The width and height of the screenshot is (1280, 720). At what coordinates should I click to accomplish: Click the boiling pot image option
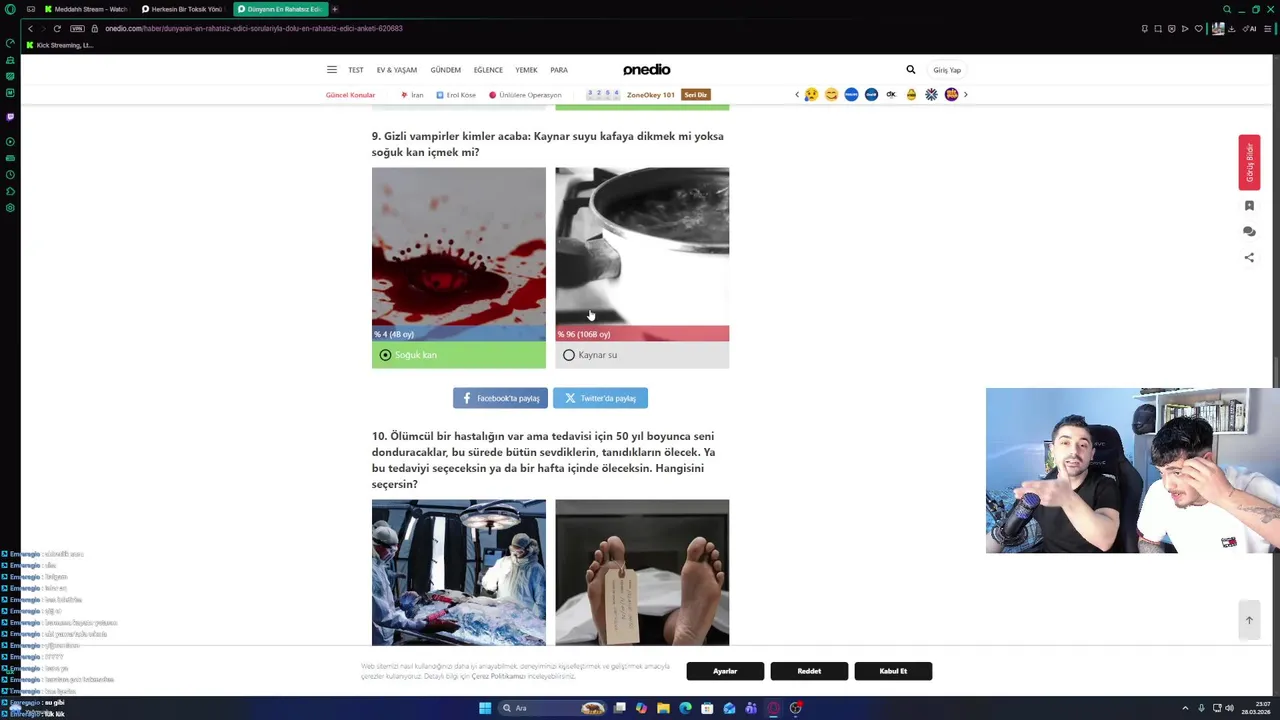tap(642, 254)
